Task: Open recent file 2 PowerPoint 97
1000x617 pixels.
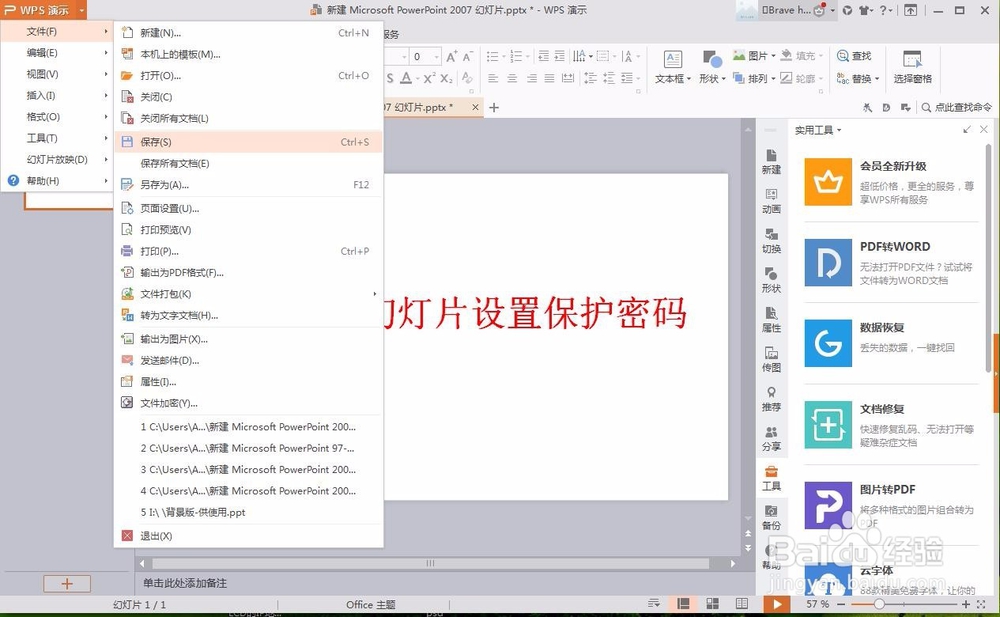Action: pos(249,448)
